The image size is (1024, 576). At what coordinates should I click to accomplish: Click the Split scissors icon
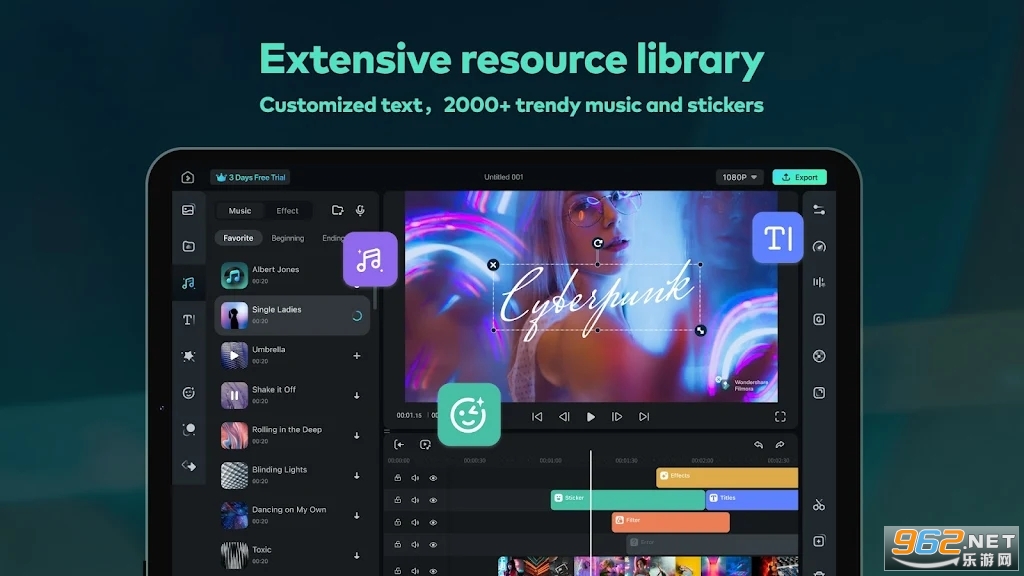click(819, 505)
